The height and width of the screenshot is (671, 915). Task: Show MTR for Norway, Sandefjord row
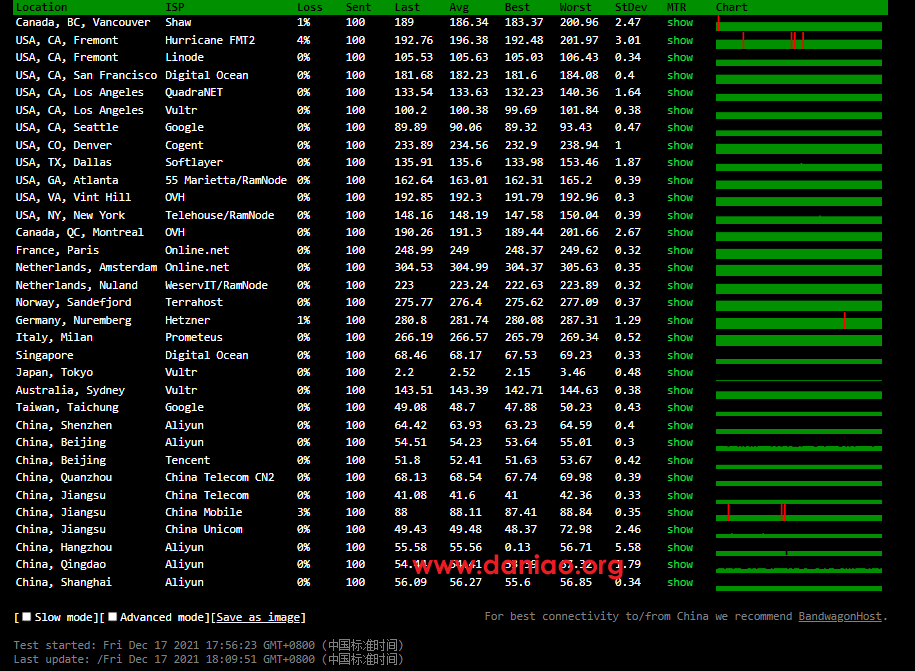pyautogui.click(x=680, y=302)
